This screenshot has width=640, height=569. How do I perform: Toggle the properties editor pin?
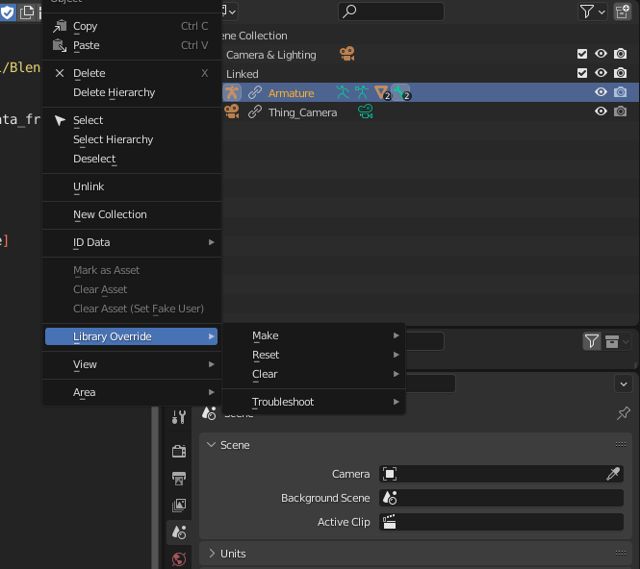[623, 413]
